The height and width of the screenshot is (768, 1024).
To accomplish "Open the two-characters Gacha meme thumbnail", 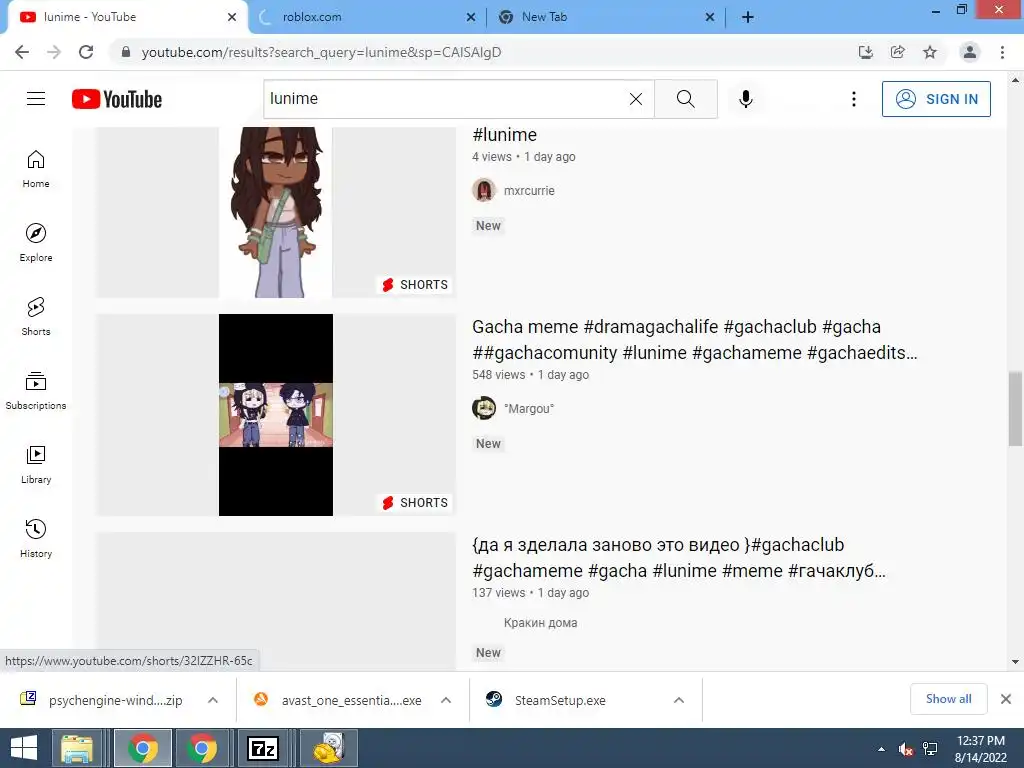I will [276, 415].
